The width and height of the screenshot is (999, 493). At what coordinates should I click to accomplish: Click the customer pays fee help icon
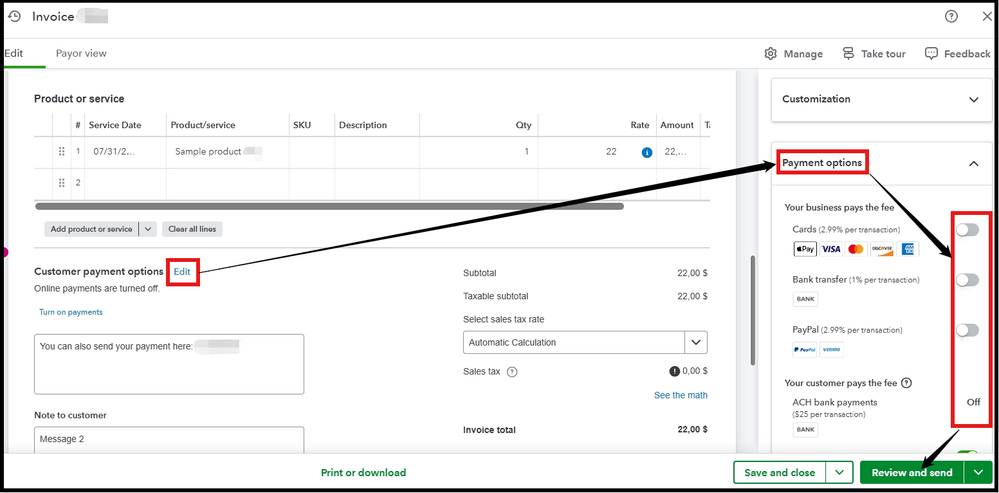907,383
